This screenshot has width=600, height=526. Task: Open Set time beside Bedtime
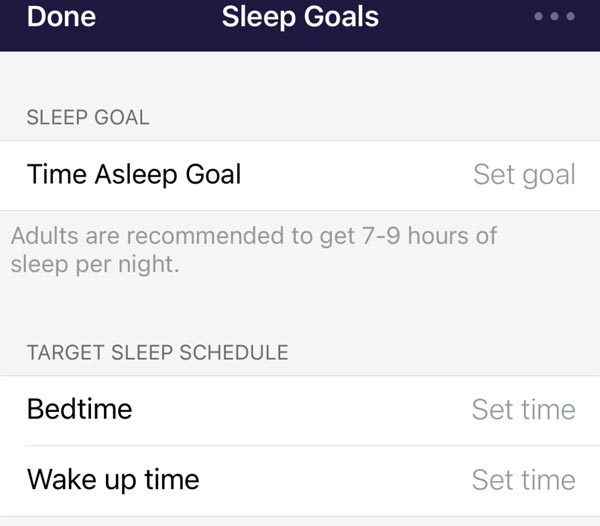click(523, 410)
